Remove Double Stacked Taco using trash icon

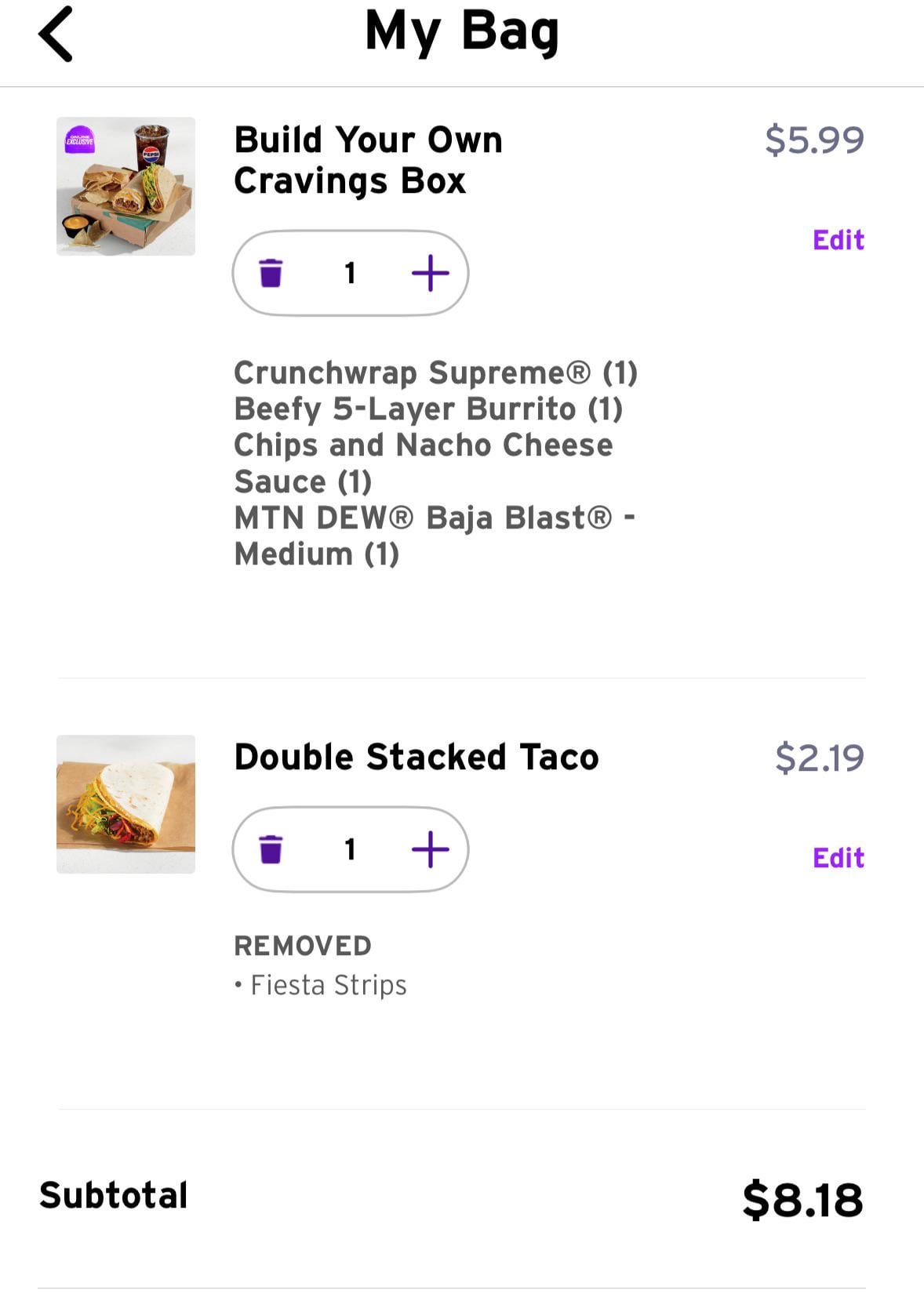coord(271,849)
